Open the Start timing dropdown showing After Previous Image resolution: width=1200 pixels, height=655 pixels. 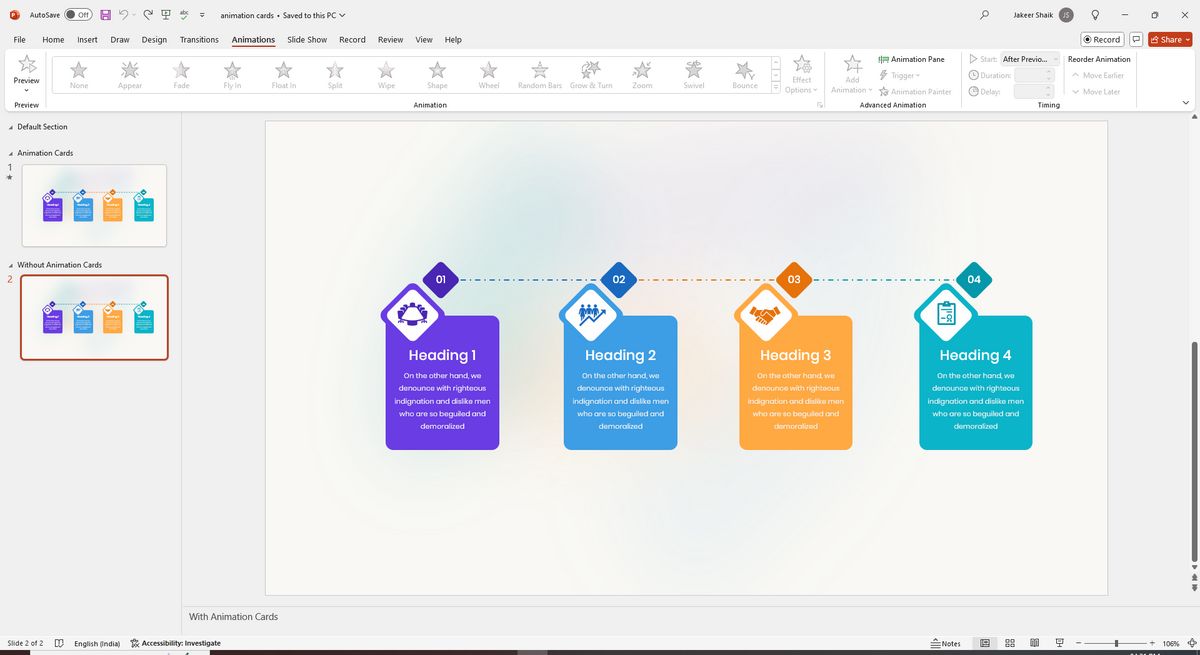(x=1029, y=58)
